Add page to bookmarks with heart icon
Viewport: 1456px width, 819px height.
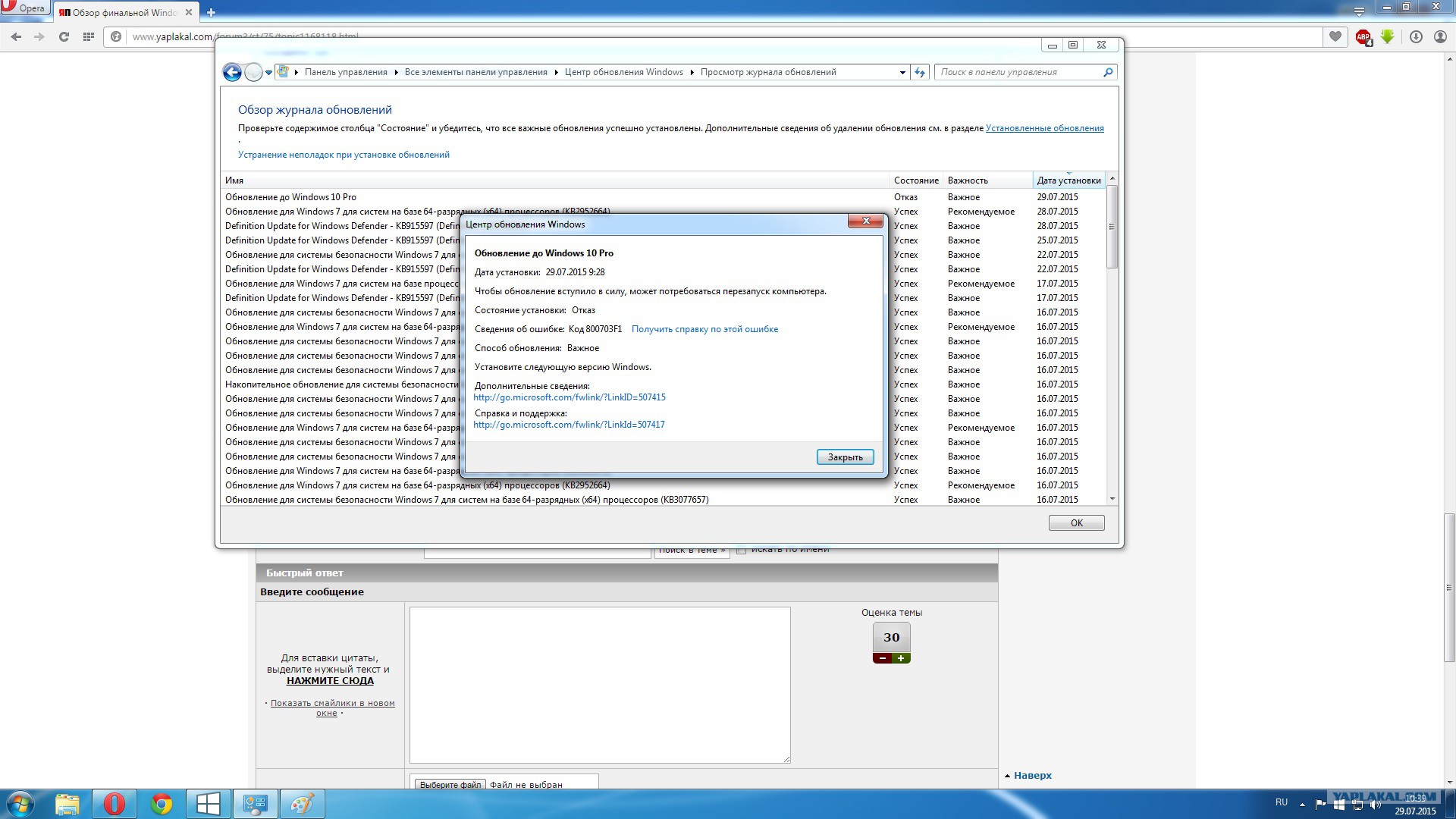point(1335,36)
